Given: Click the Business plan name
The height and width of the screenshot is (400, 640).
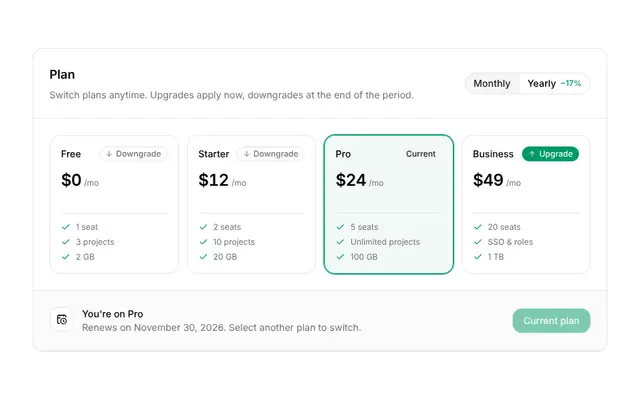Looking at the screenshot, I should click(493, 154).
